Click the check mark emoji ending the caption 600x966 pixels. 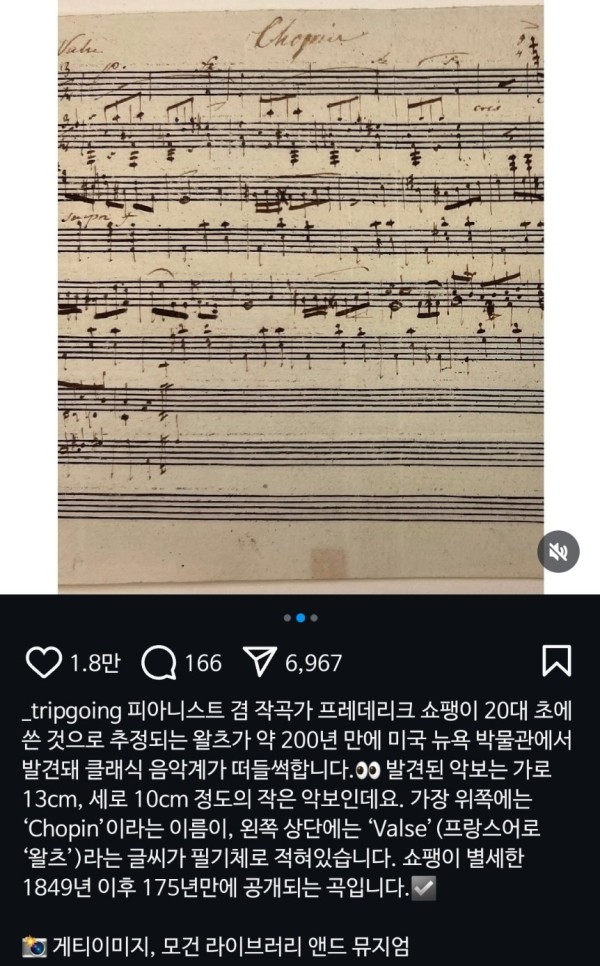coord(424,888)
